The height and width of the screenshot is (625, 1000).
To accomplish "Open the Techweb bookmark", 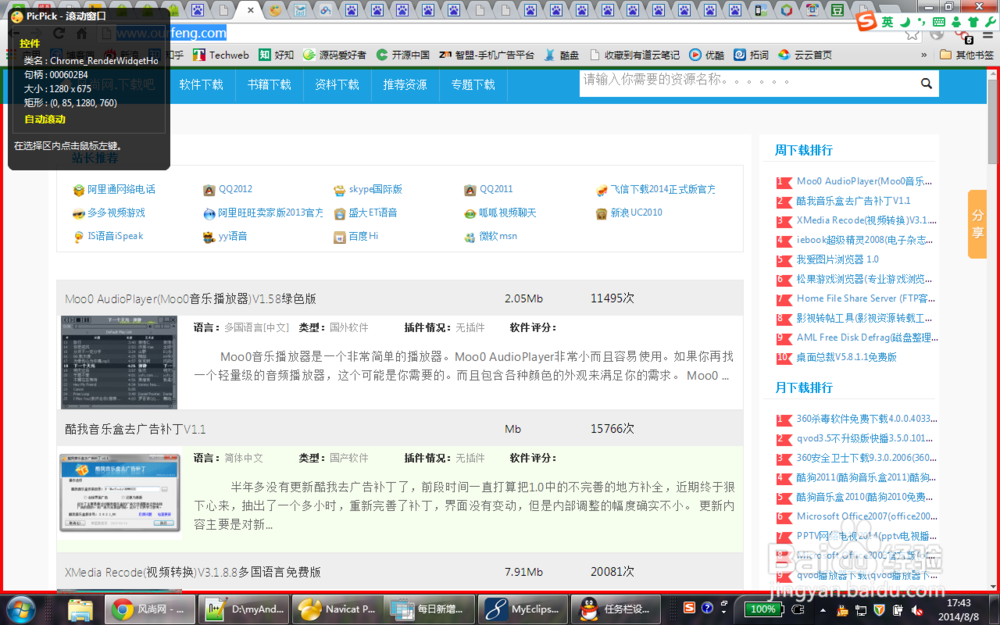I will [221, 55].
